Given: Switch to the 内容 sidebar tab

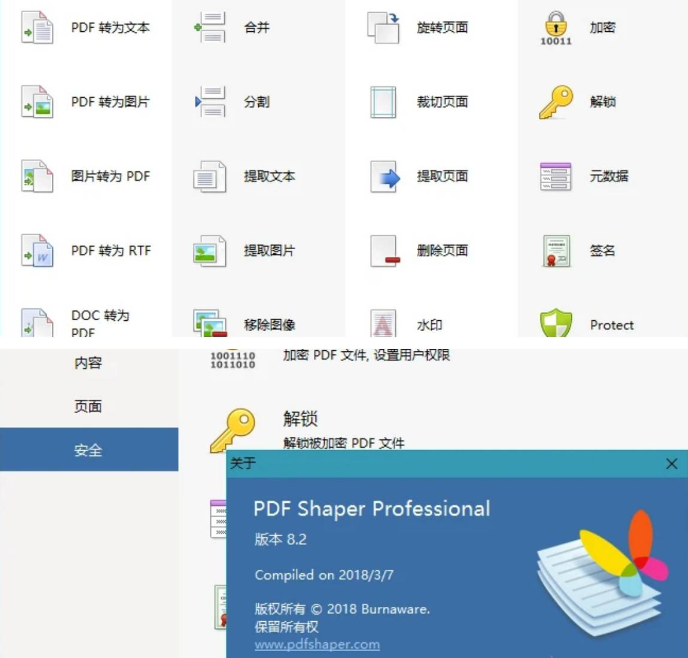Looking at the screenshot, I should coord(88,363).
